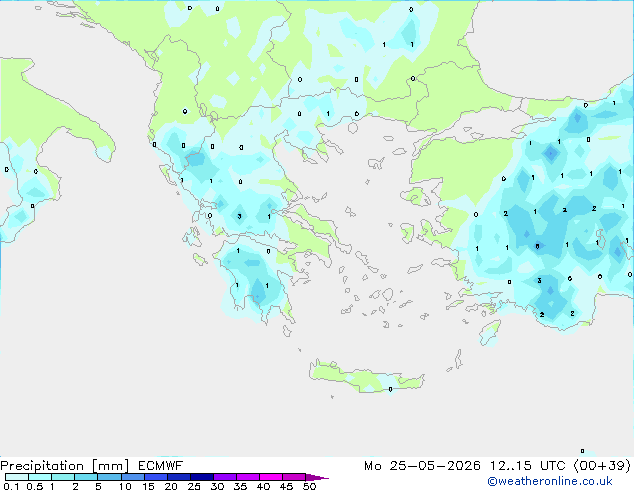Screen dimensions: 634x490
Task: Click the over-50 arrow tip of legend
Action: 317,478
